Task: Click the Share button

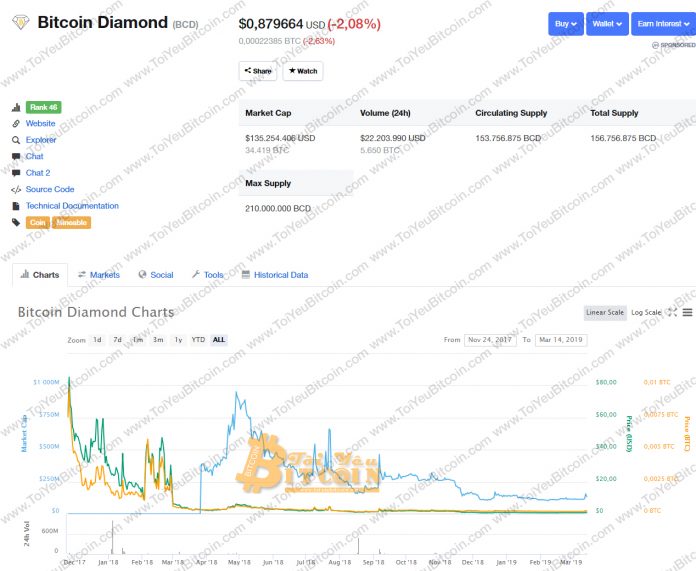Action: click(258, 71)
